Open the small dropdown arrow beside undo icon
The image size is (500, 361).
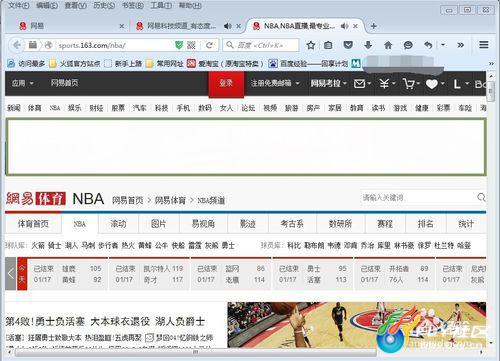tap(443, 45)
